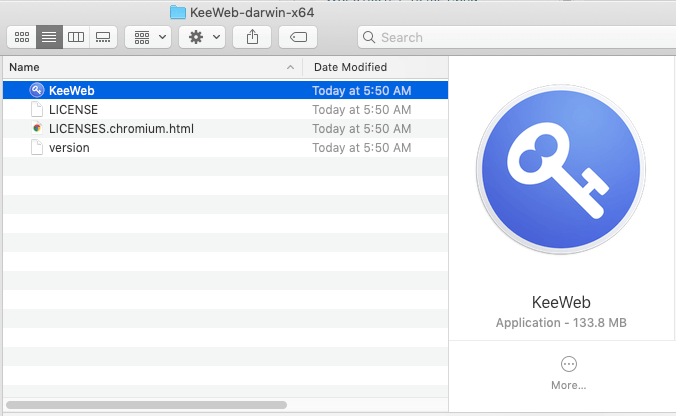Switch to list view mode

tap(48, 37)
